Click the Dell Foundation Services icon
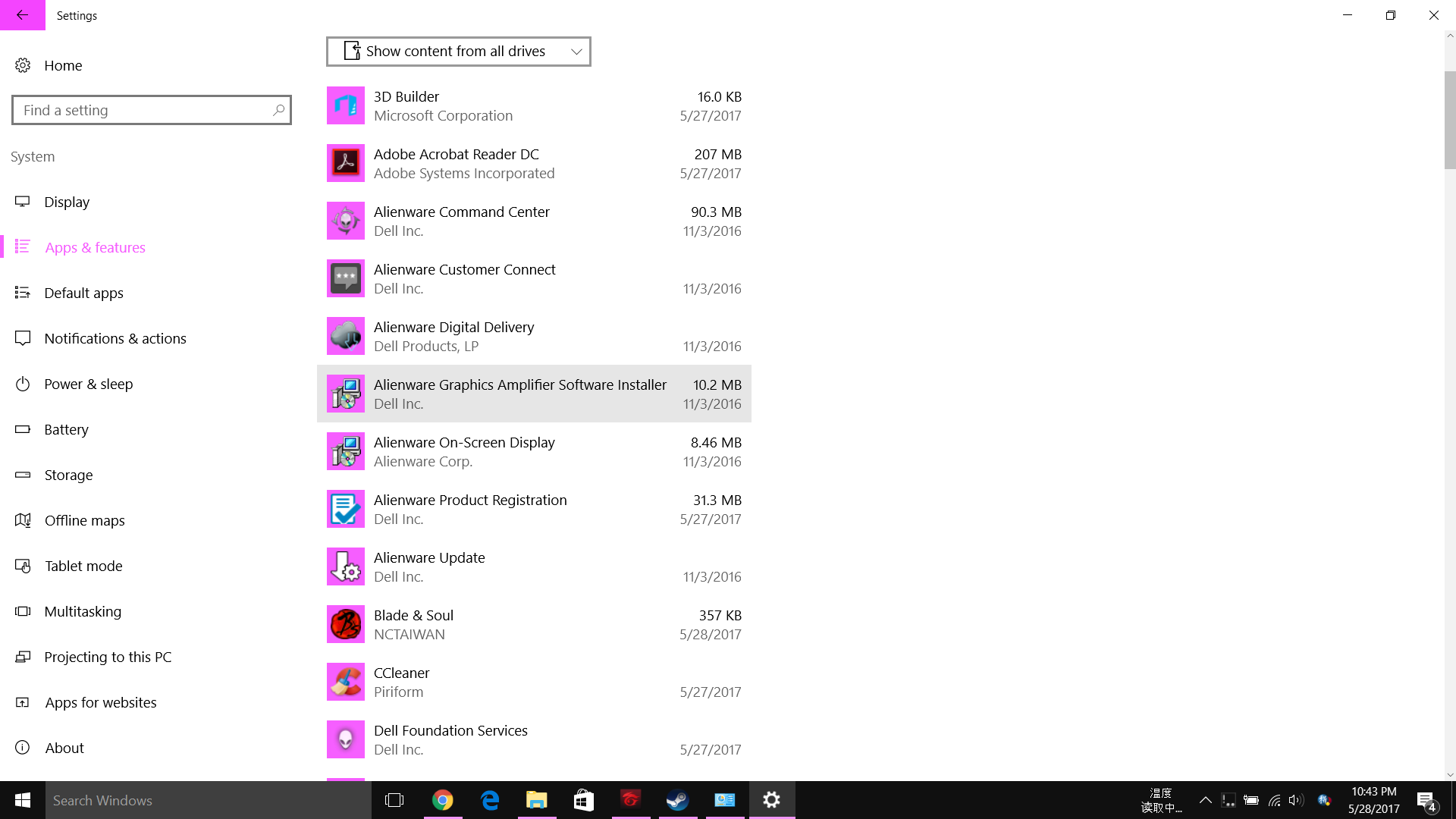The image size is (1456, 819). (346, 739)
